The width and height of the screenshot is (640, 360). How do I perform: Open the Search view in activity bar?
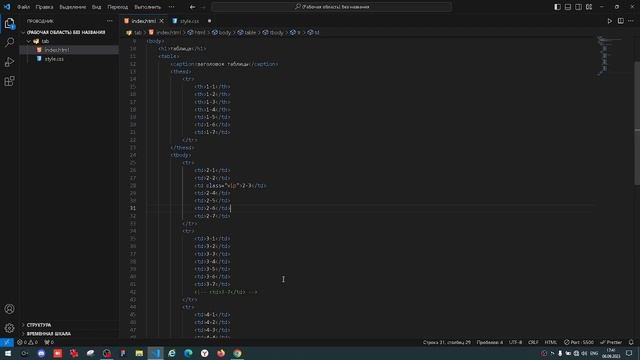(x=9, y=42)
